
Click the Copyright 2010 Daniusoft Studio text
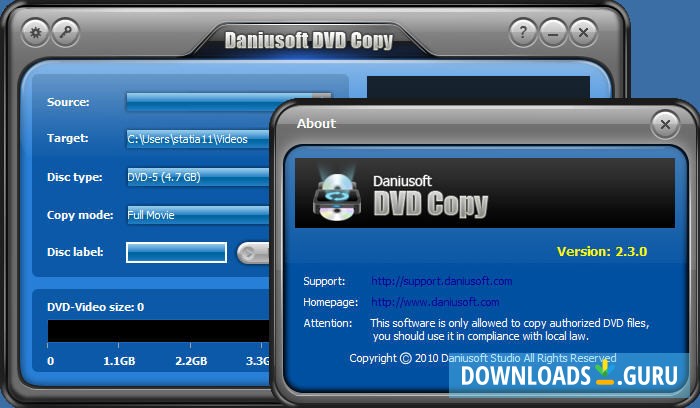point(483,358)
